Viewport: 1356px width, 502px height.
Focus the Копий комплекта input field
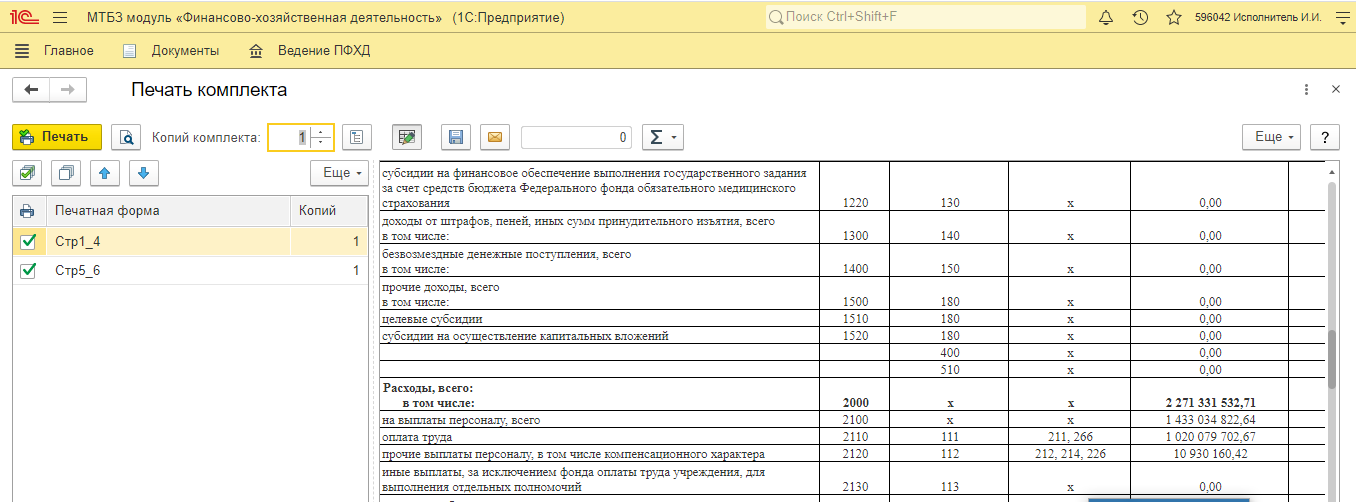[x=290, y=137]
